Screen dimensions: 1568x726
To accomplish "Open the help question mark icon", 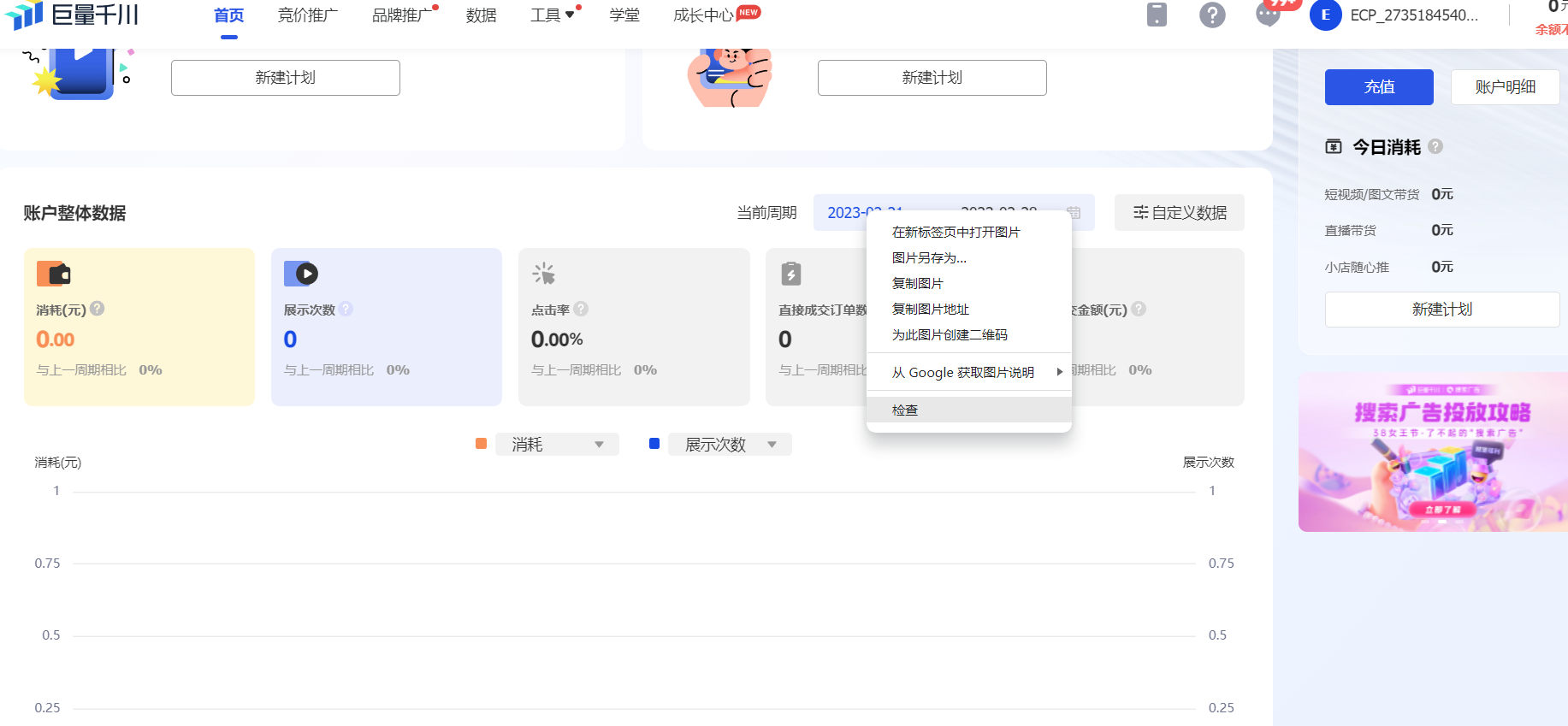I will click(x=1212, y=15).
